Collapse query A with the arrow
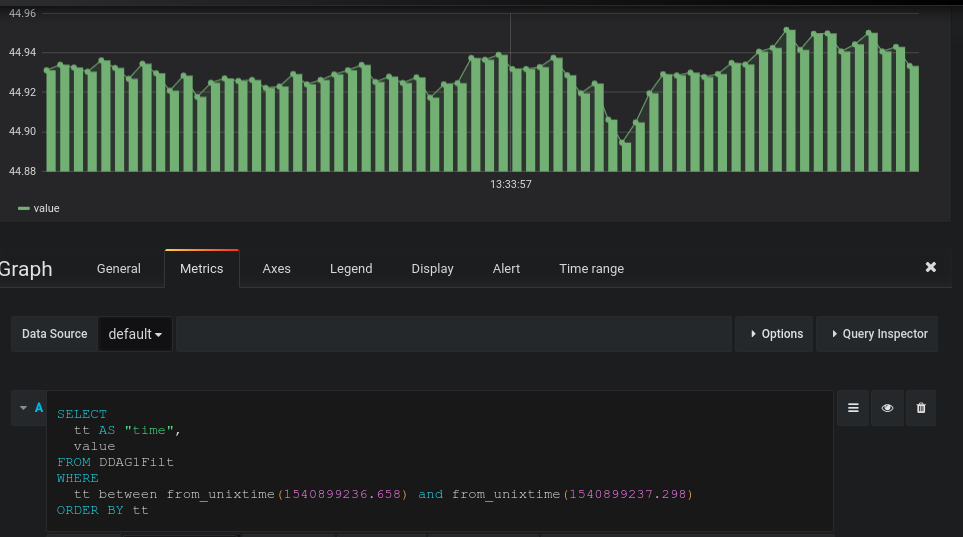This screenshot has height=537, width=963. pos(23,408)
